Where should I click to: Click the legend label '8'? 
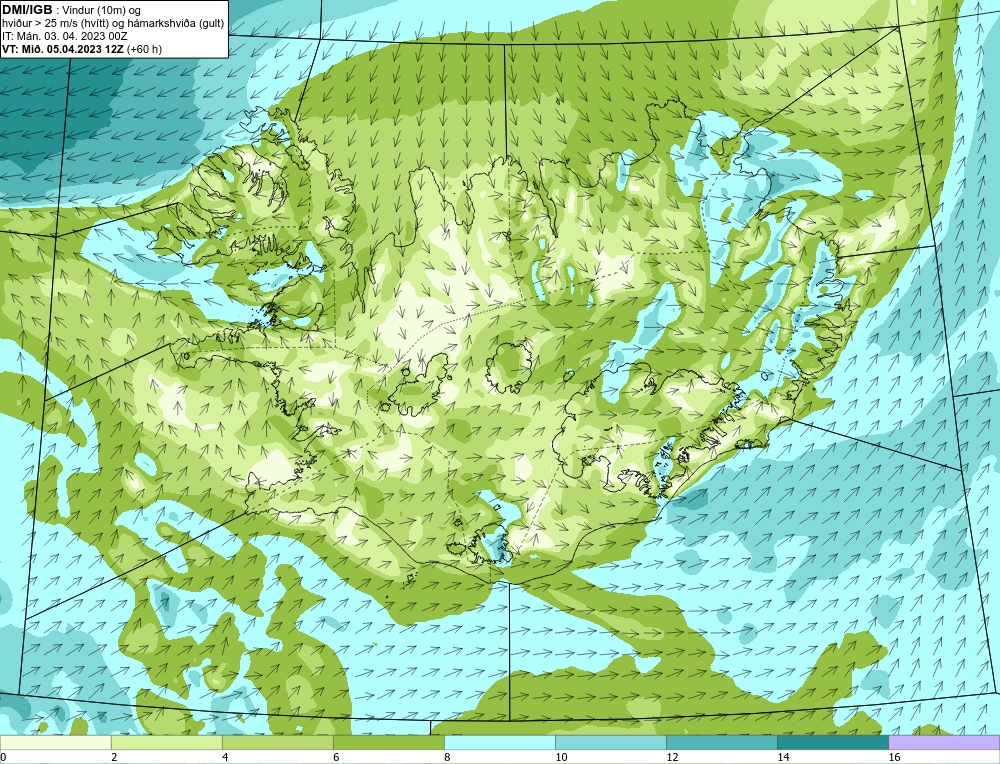pyautogui.click(x=447, y=757)
